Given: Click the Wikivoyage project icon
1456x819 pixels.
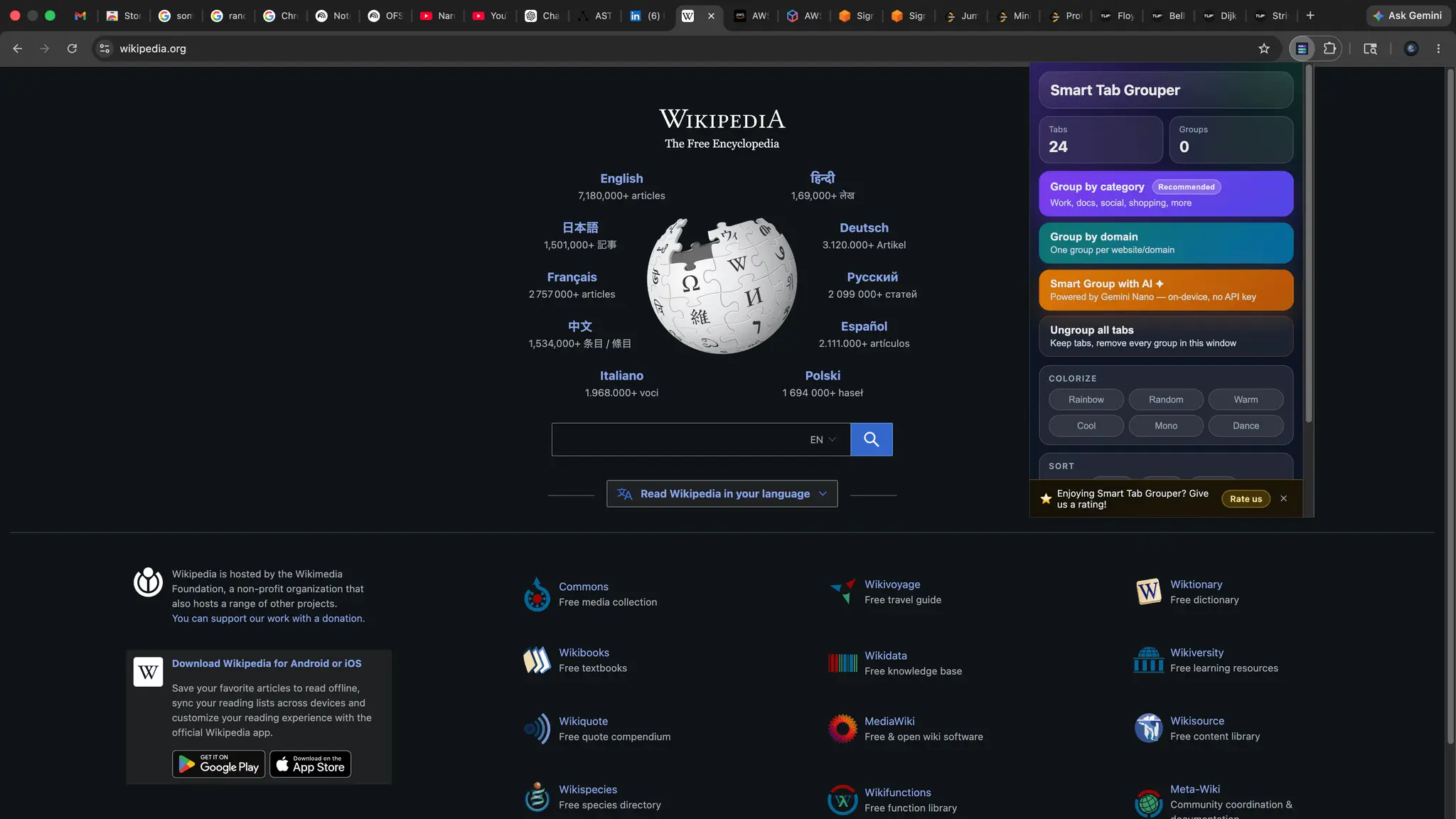Looking at the screenshot, I should (x=842, y=591).
